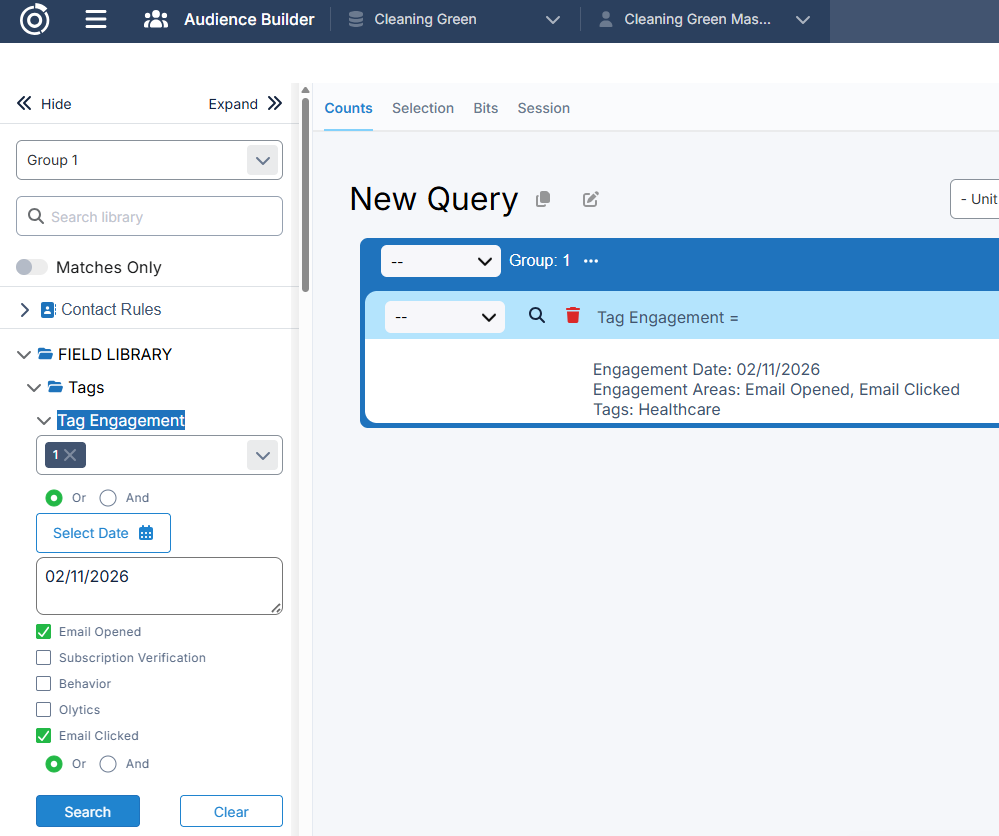Open the Session tab

tap(543, 108)
